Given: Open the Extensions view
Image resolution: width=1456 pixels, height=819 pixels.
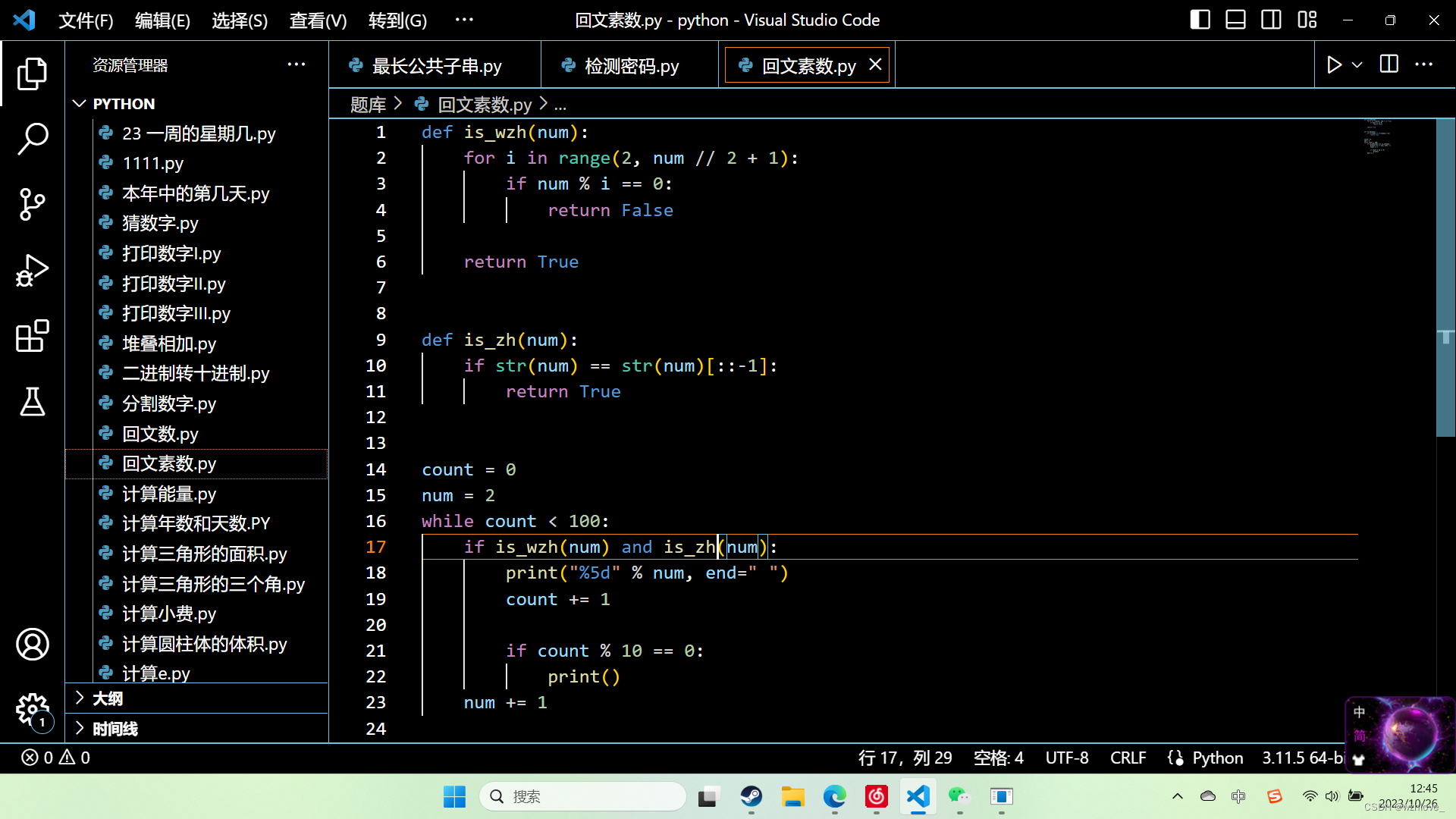Looking at the screenshot, I should point(32,336).
